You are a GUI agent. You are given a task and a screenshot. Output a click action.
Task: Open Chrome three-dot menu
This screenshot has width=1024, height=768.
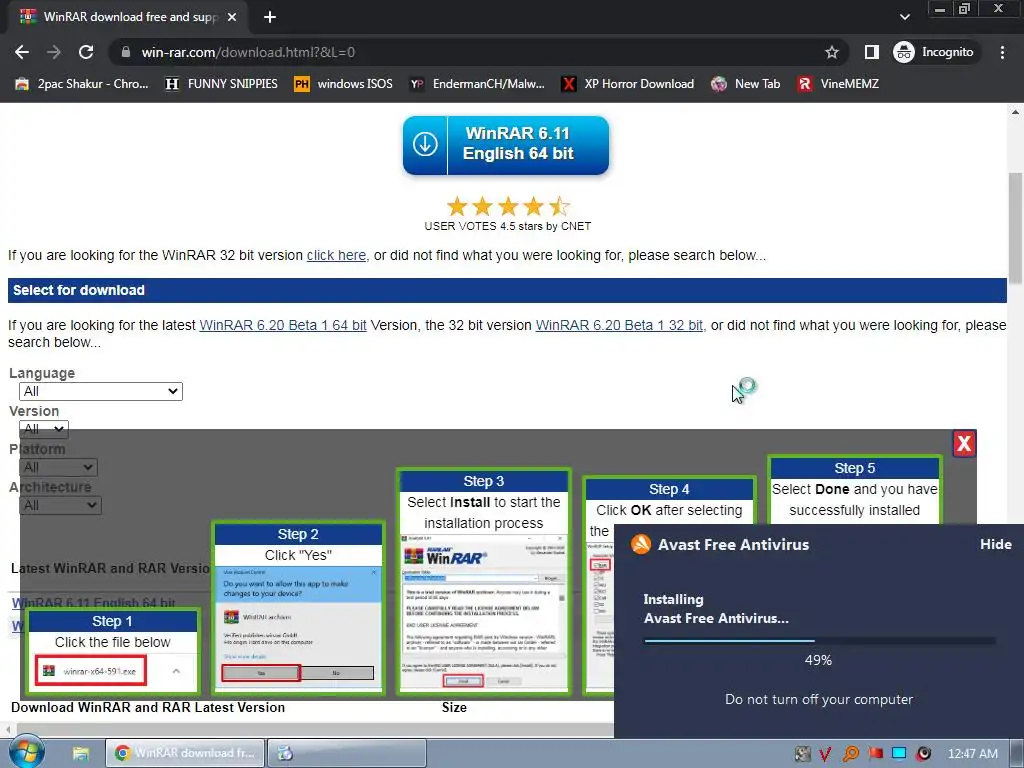(1002, 52)
